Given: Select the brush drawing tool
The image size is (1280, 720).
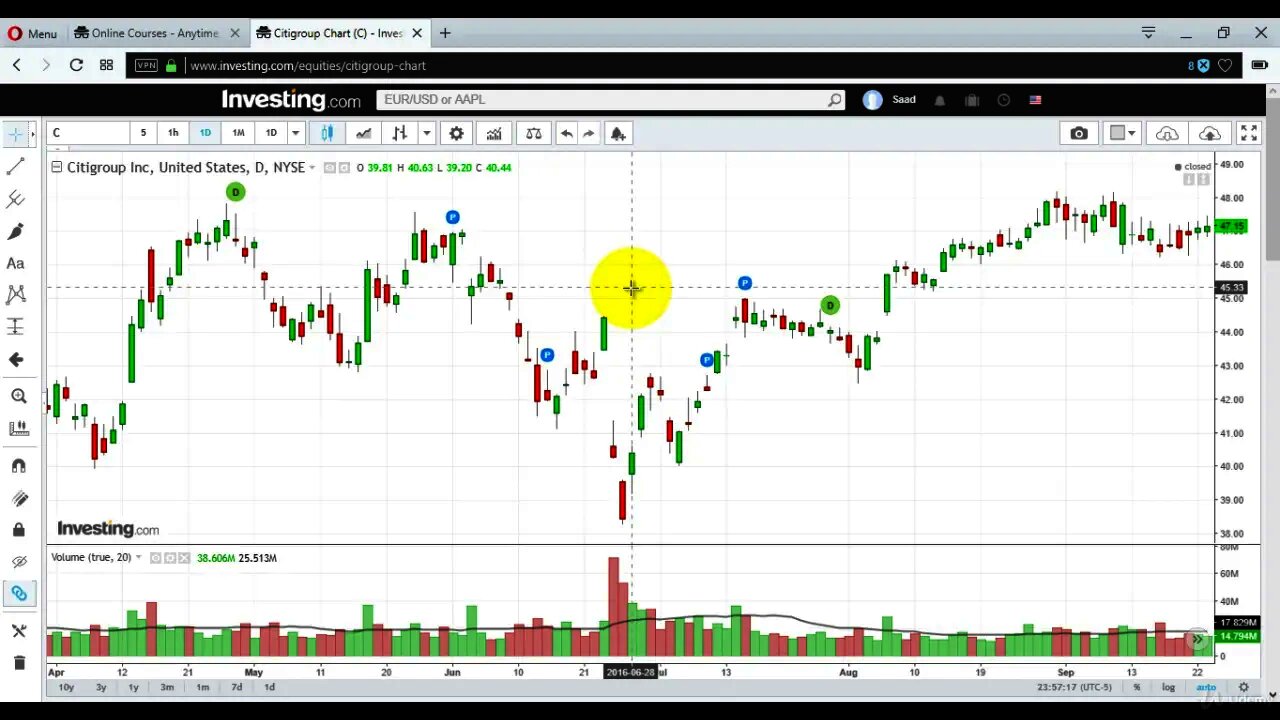Looking at the screenshot, I should [x=16, y=231].
